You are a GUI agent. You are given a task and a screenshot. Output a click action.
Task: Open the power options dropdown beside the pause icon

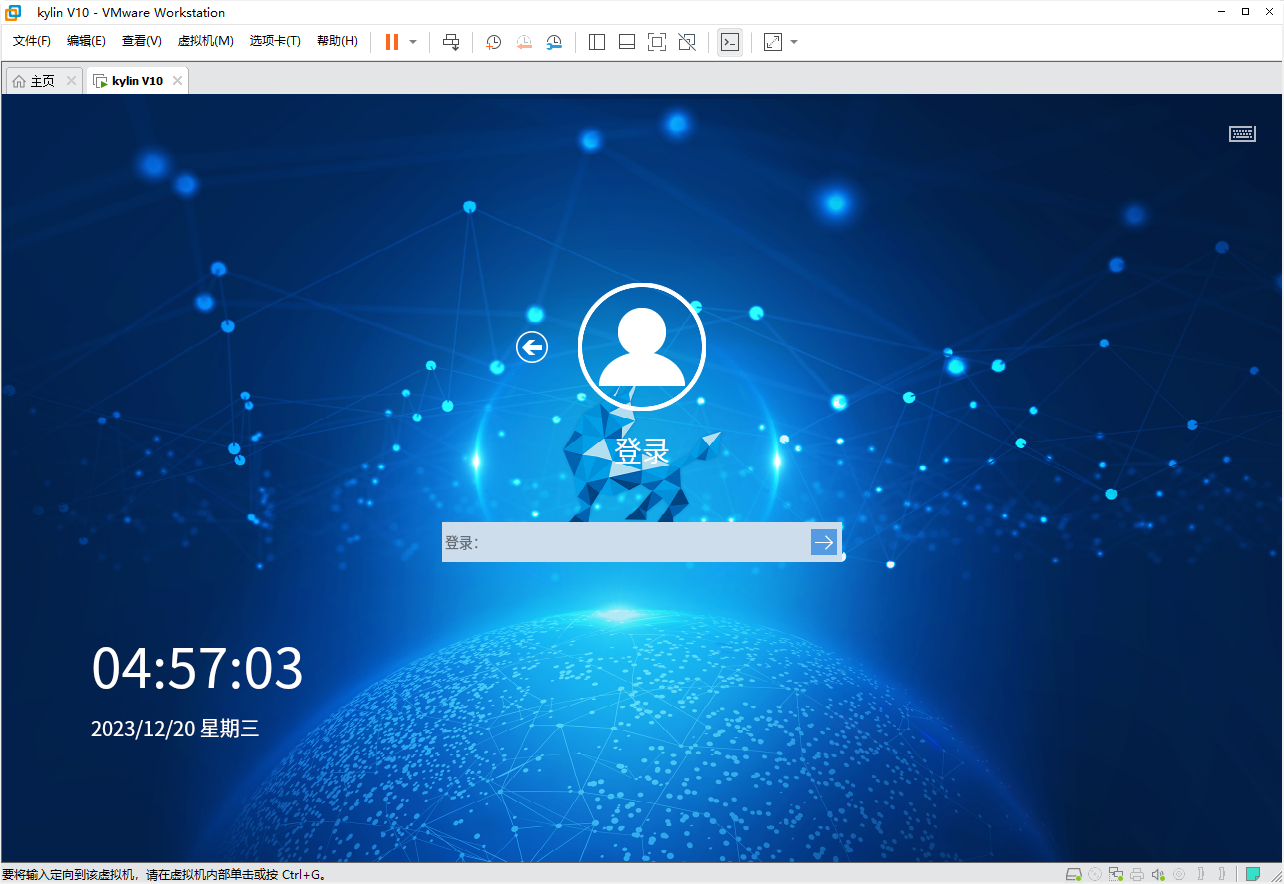[x=413, y=42]
